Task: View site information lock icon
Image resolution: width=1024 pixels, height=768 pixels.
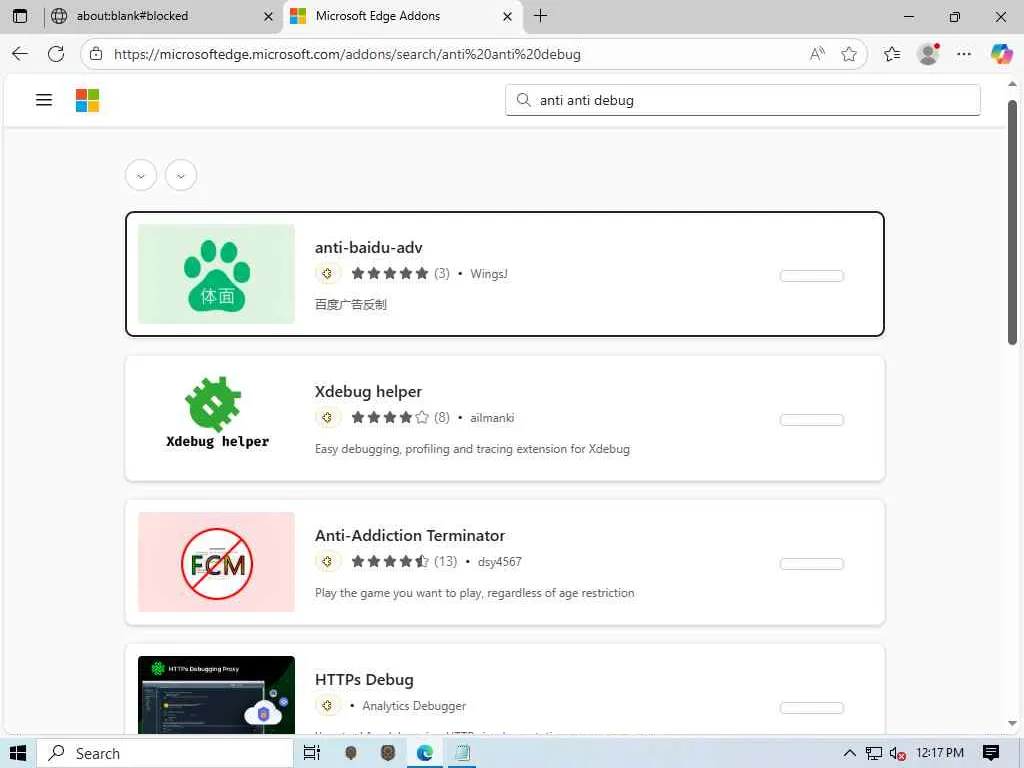Action: 96,54
